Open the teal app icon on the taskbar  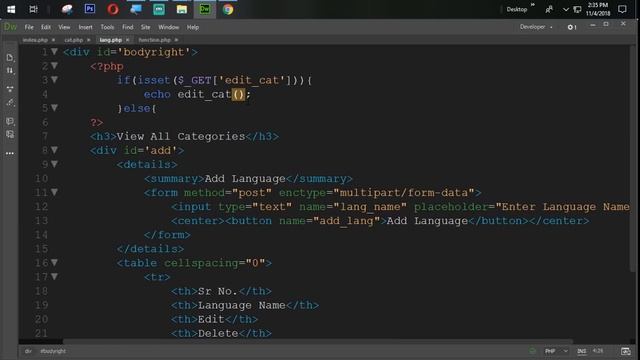pyautogui.click(x=159, y=9)
